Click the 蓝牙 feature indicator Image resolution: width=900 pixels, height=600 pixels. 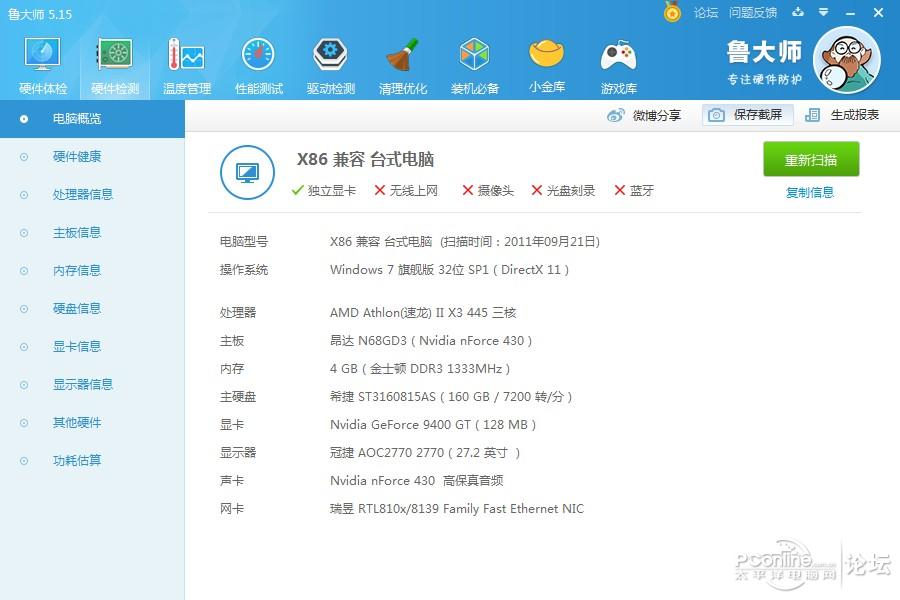pos(634,191)
